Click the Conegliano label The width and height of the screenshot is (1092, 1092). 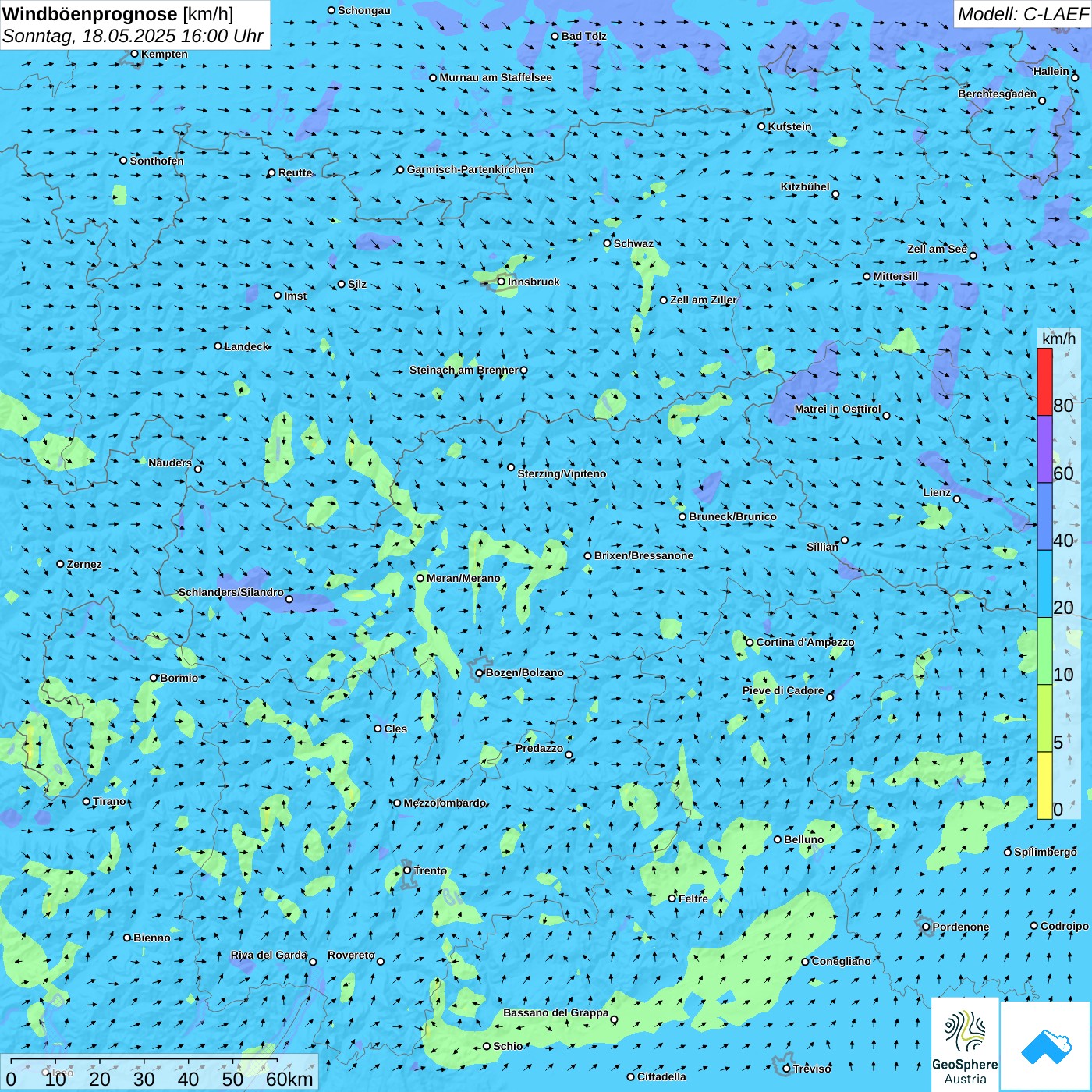[x=842, y=961]
